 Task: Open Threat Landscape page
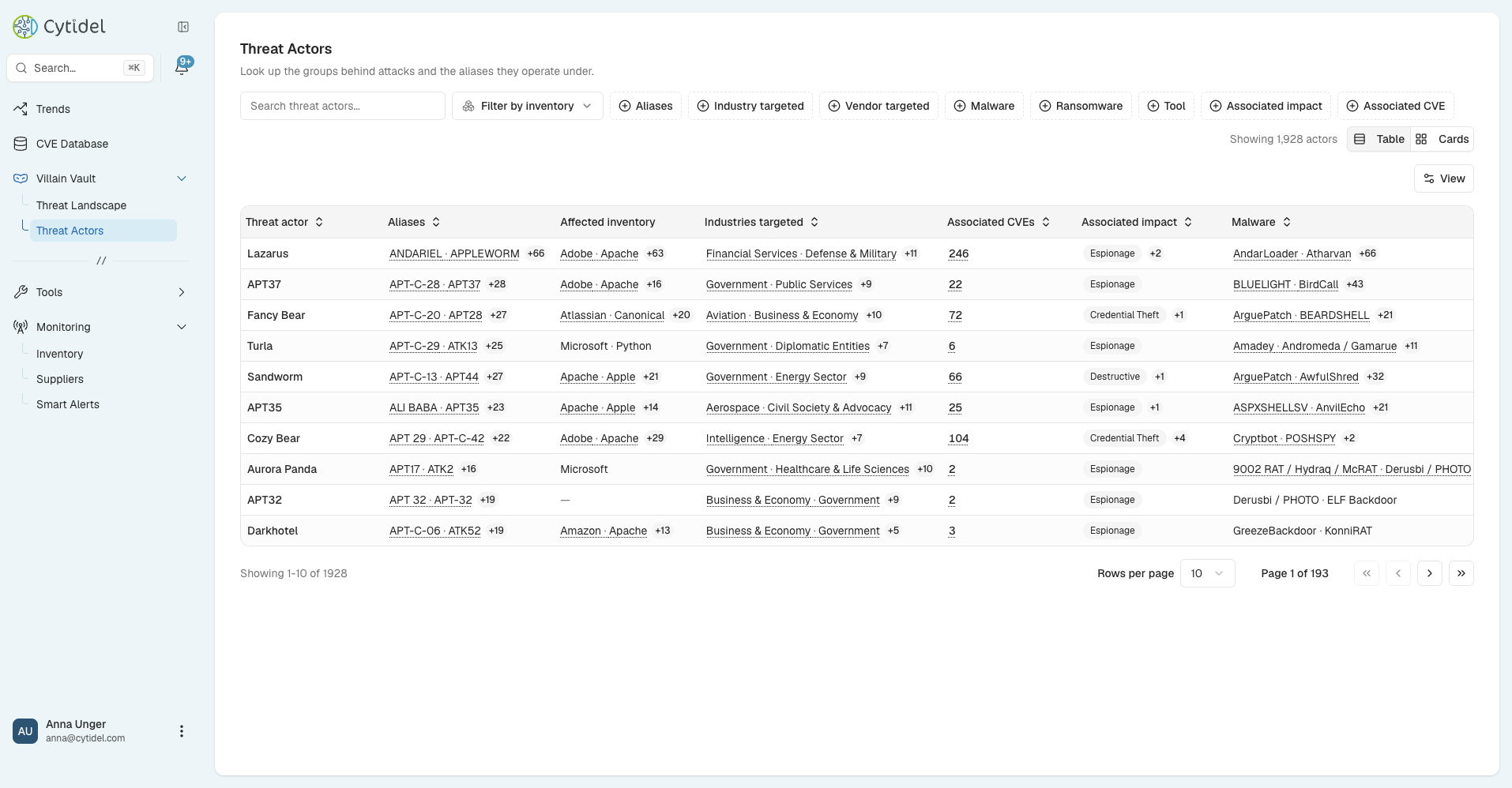81,205
